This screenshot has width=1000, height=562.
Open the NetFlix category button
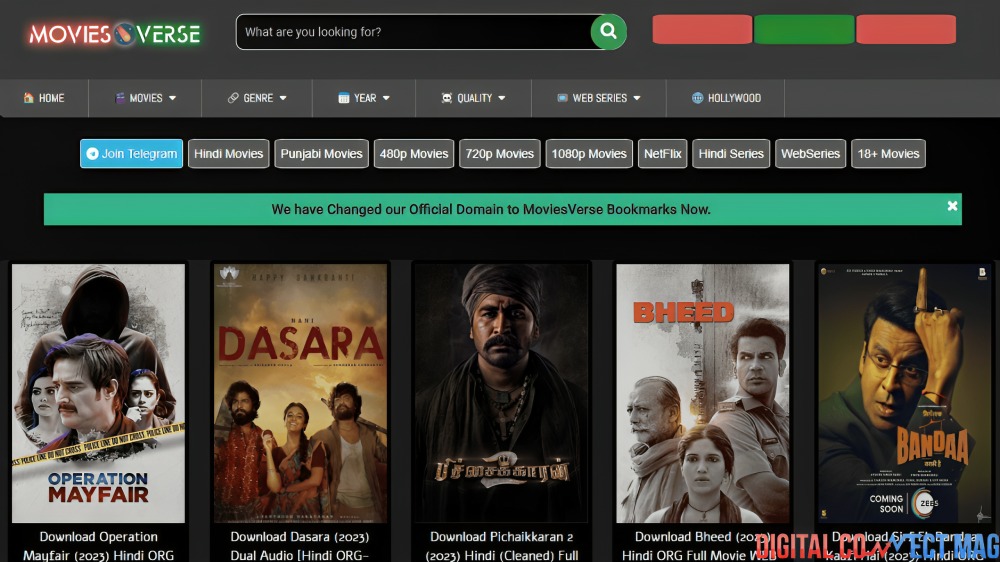pos(663,154)
